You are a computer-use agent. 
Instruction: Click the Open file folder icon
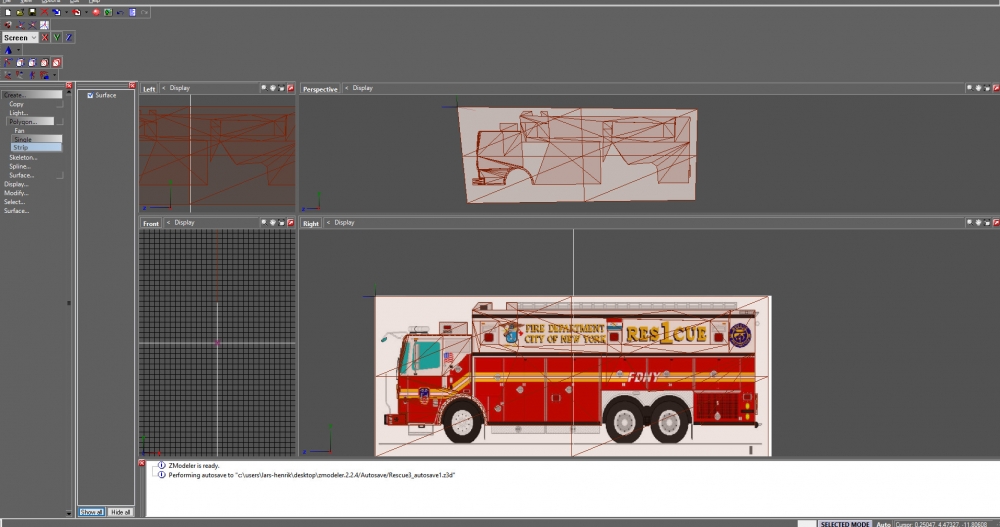20,12
